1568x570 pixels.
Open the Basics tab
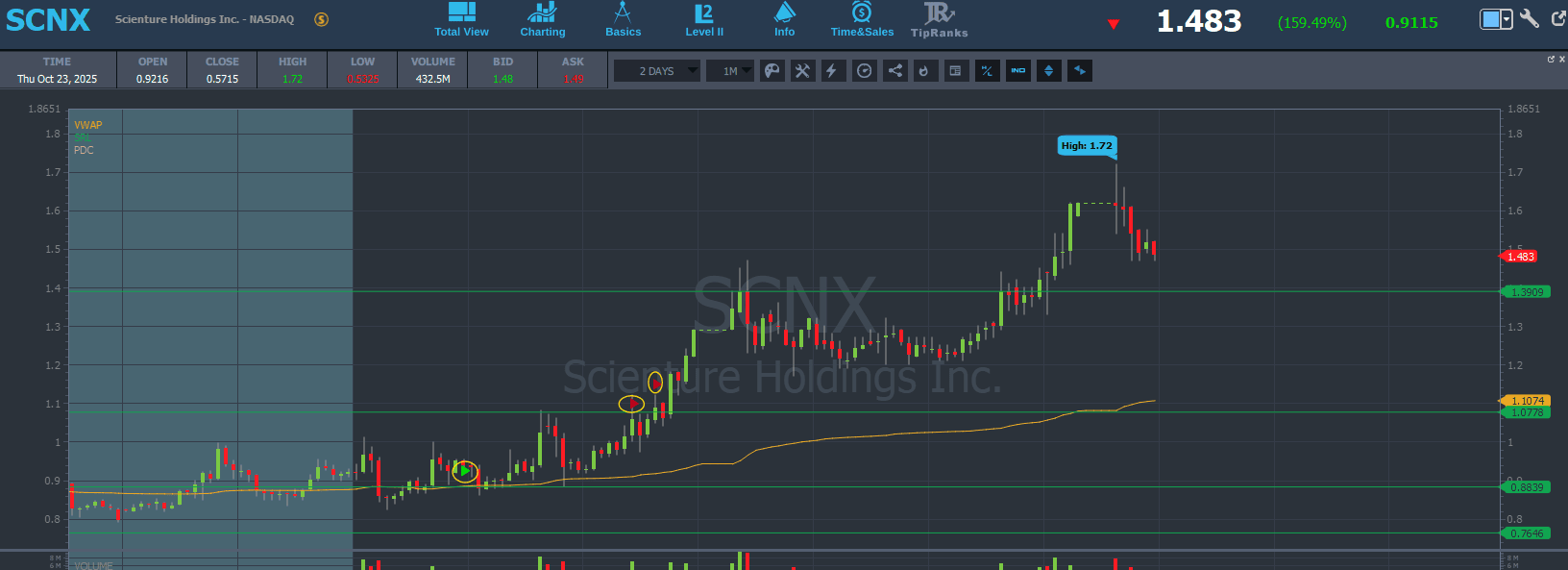623,20
